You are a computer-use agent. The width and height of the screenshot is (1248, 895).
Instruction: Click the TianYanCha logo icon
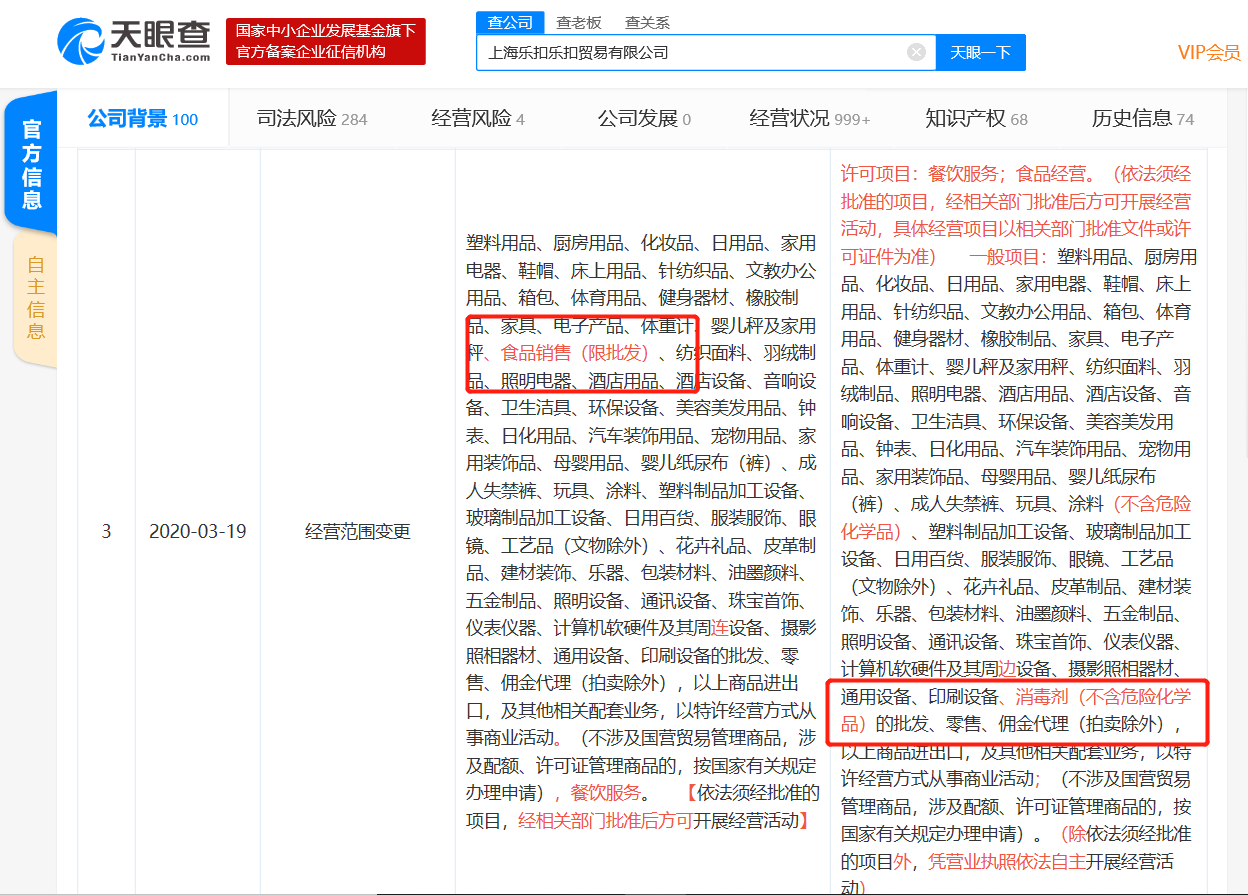pos(82,42)
